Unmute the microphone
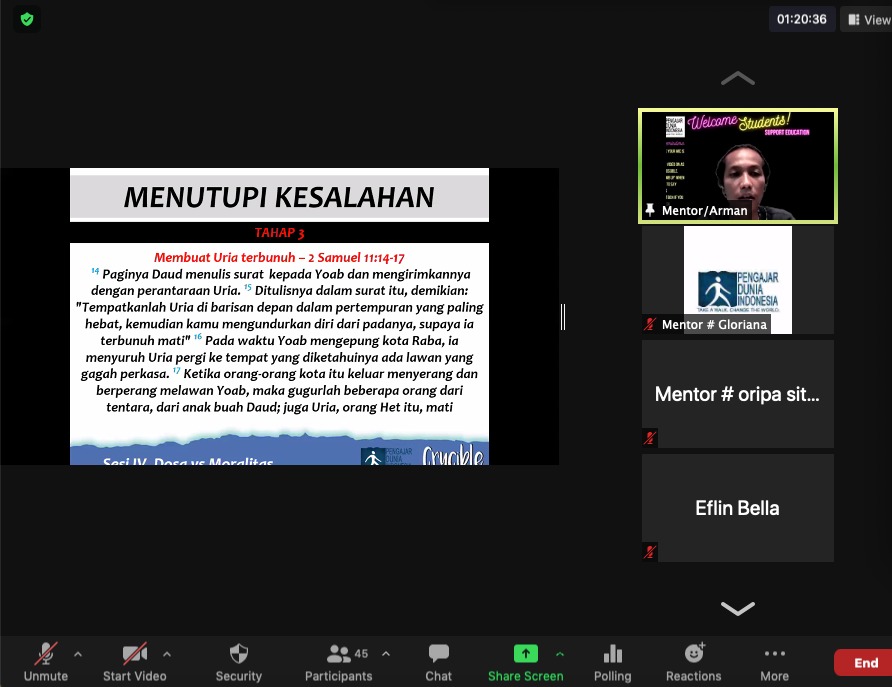 [46, 661]
